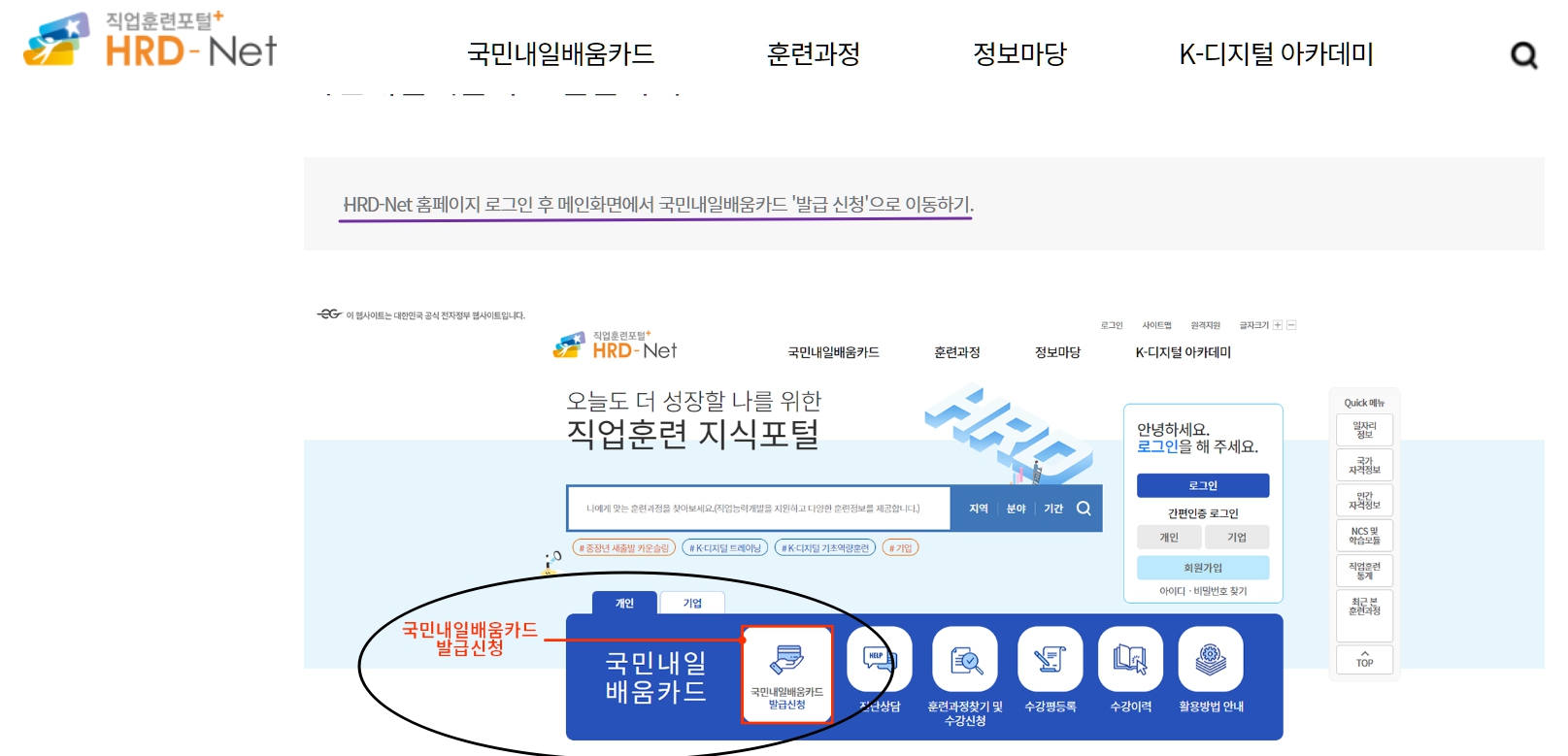Viewport: 1568px width, 756px height.
Task: Click the 국가 자격정보 Quick menu item
Action: point(1365,465)
